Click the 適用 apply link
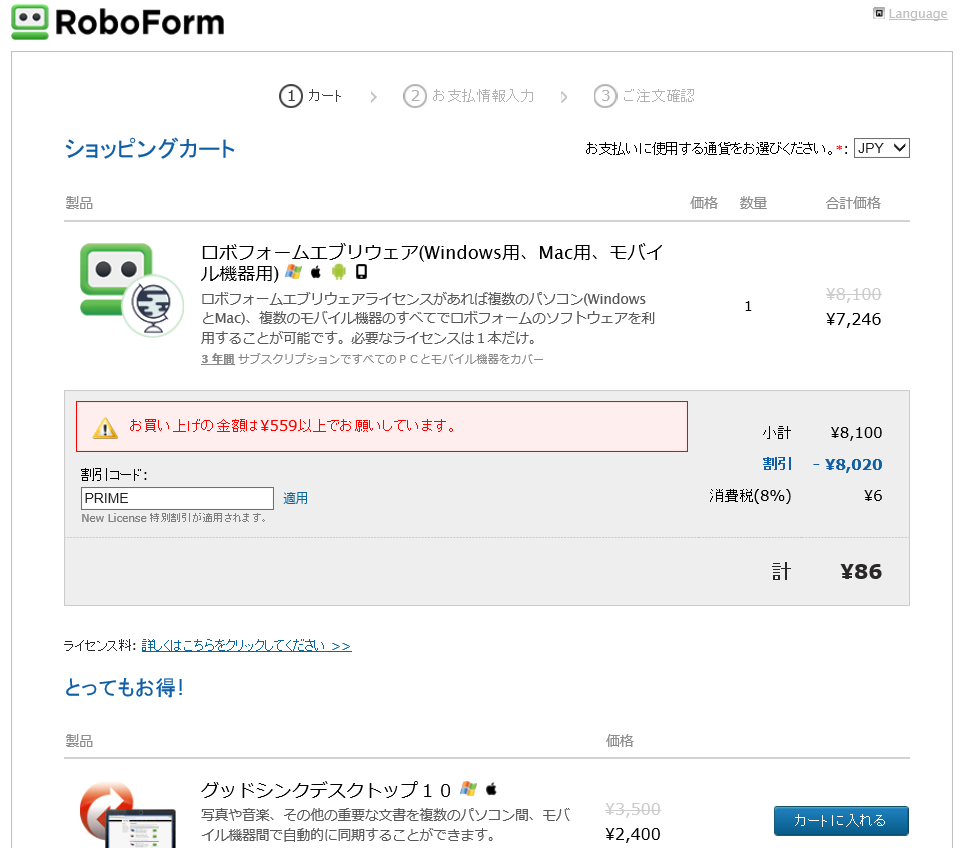972x848 pixels. 295,498
